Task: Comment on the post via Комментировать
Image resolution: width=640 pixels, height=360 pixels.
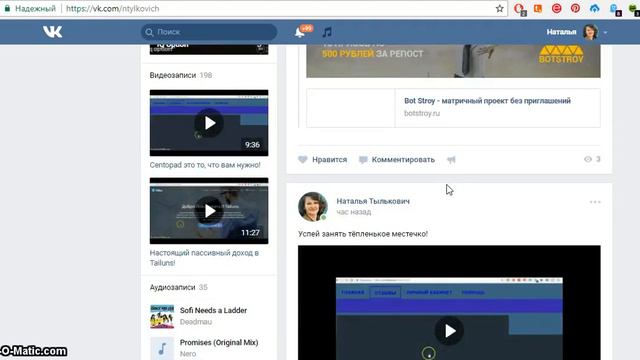Action: point(397,160)
